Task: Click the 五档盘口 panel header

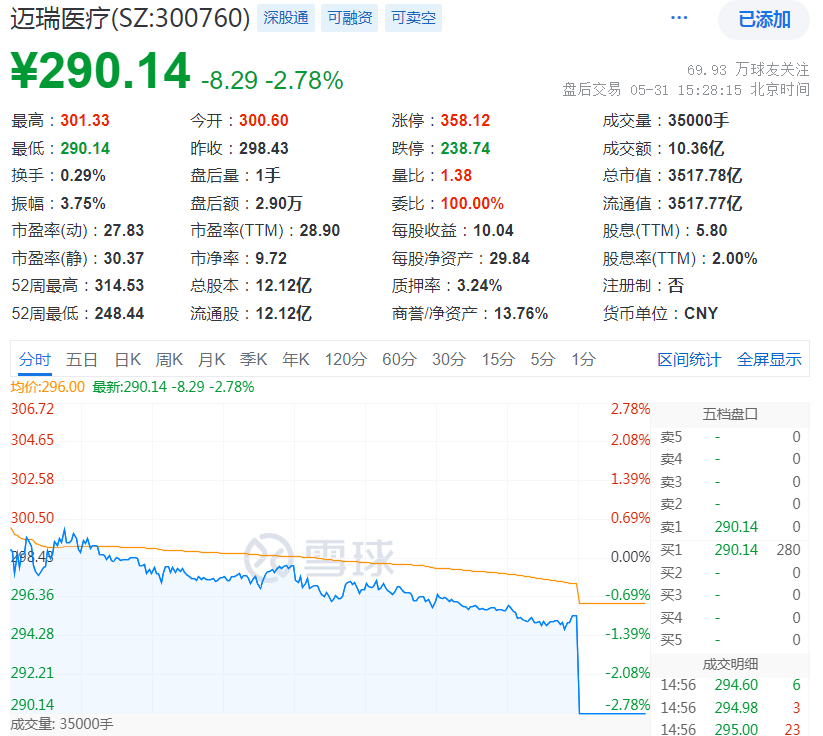Action: pos(730,415)
